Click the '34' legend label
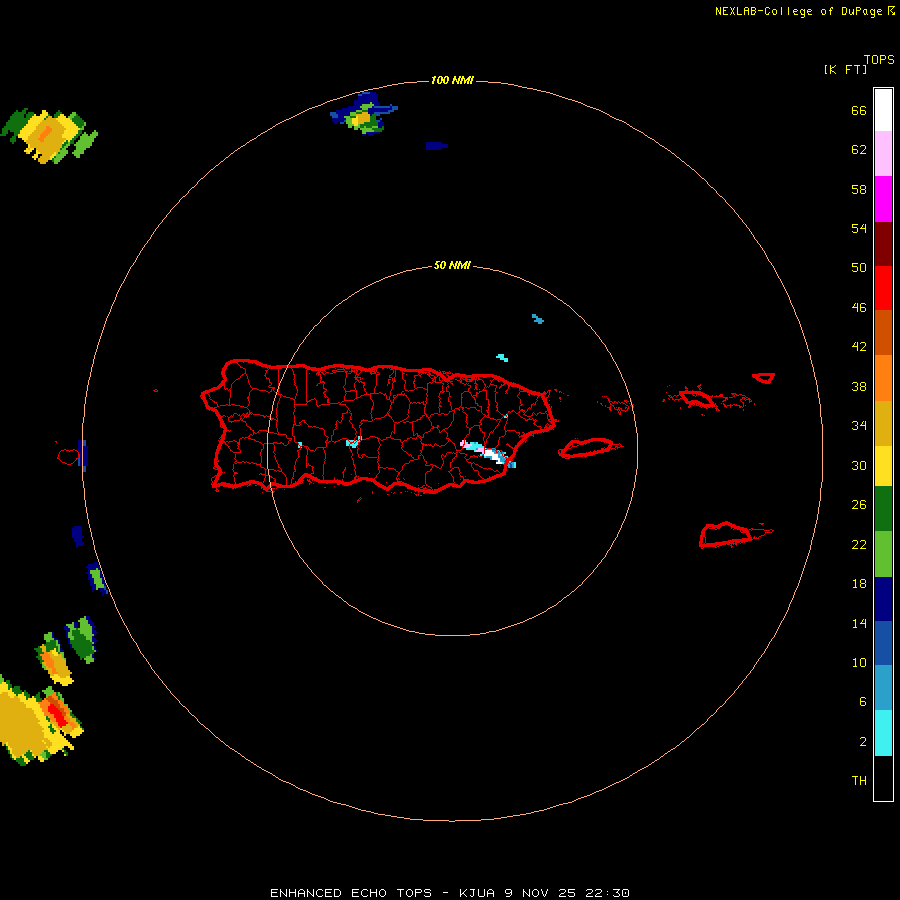Screen dimensions: 900x900 [x=859, y=426]
